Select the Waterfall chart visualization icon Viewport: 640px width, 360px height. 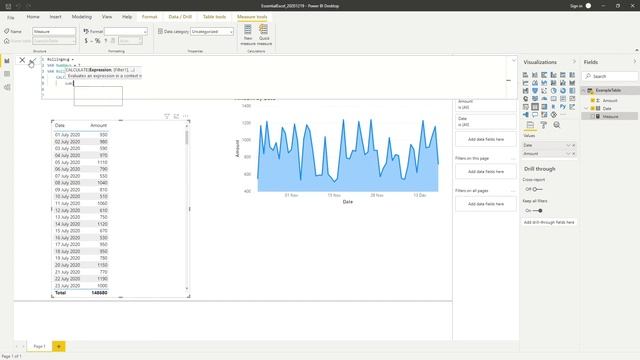click(x=525, y=91)
